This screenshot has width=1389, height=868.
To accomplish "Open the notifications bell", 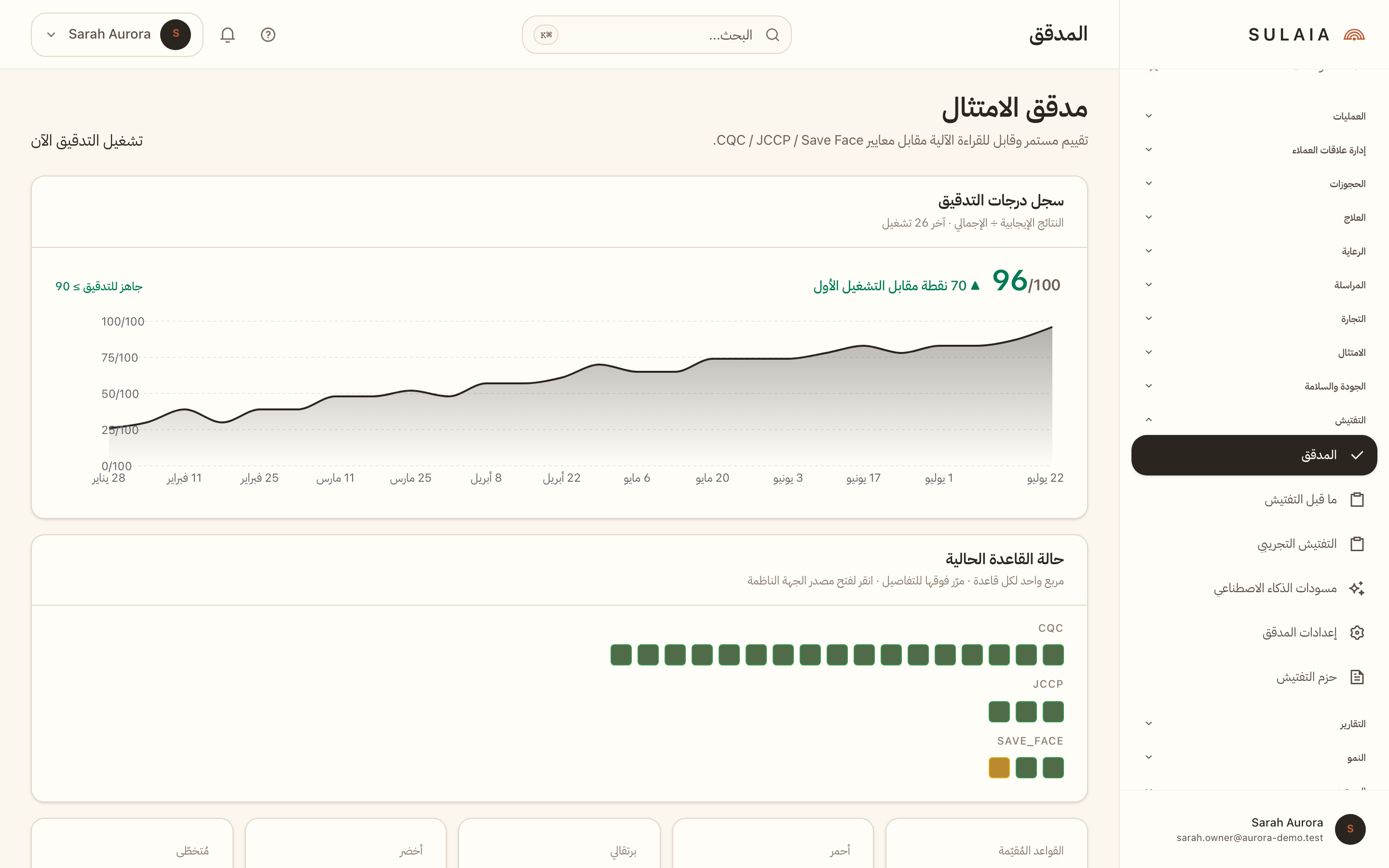I will pyautogui.click(x=228, y=35).
